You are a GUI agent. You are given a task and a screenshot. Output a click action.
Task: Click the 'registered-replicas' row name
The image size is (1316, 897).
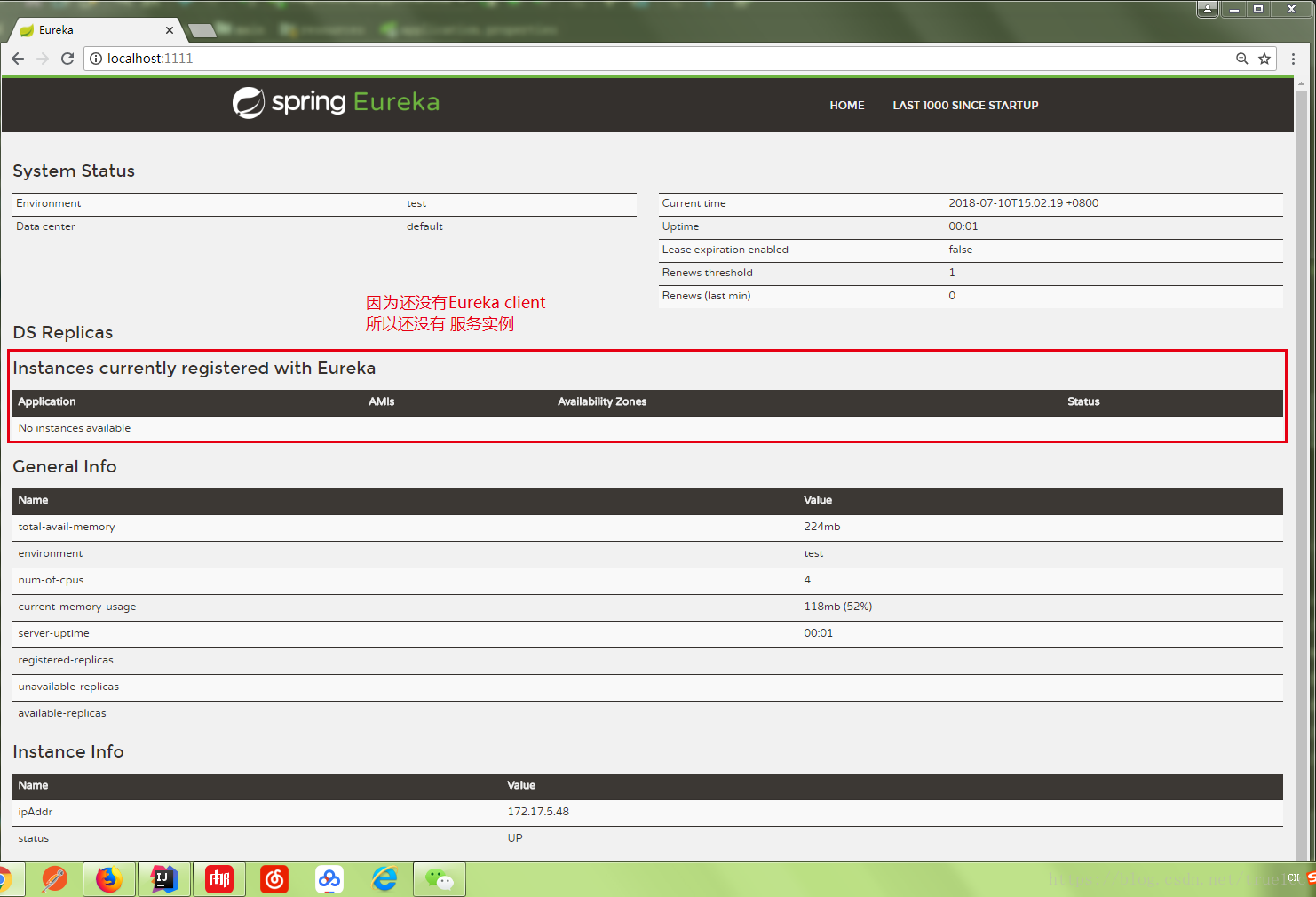[x=66, y=660]
